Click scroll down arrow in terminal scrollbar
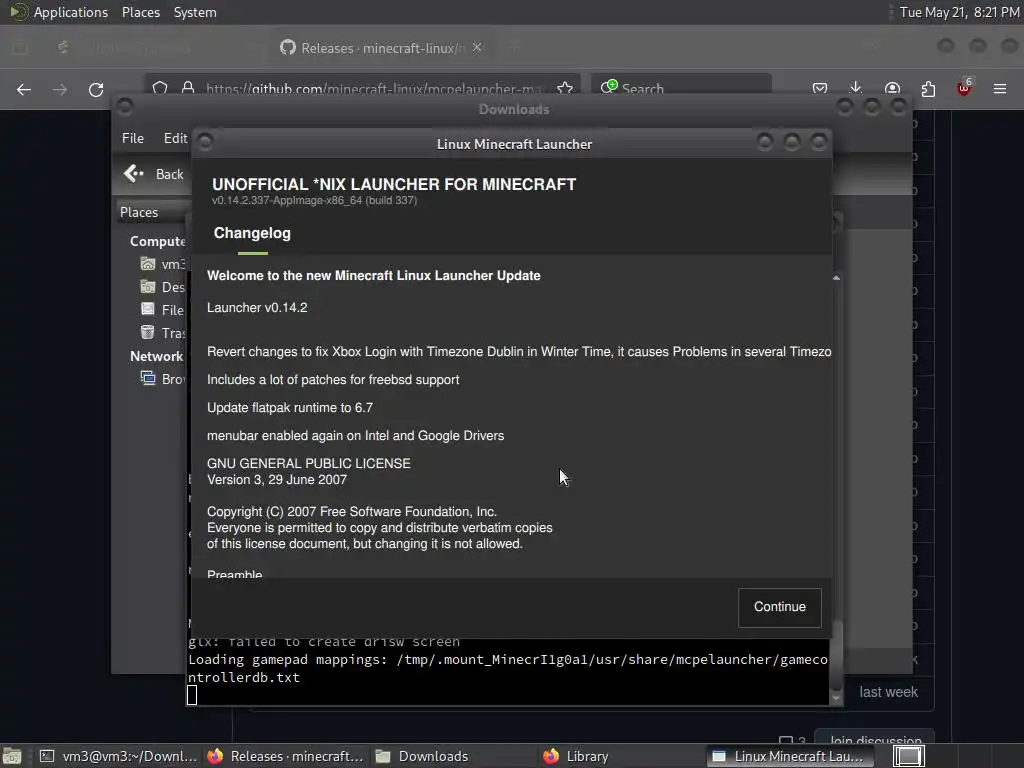Viewport: 1024px width, 768px height. click(836, 698)
